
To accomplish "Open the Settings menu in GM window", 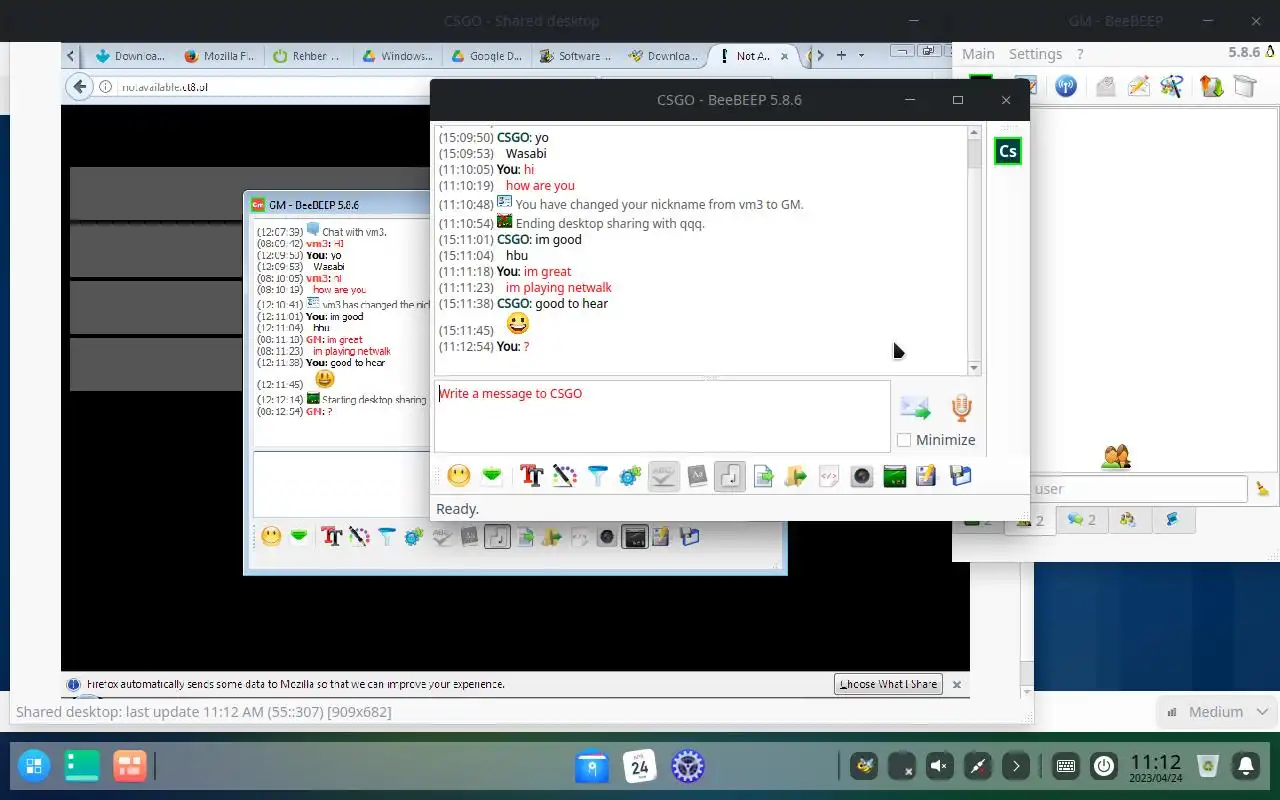I will (x=1035, y=54).
